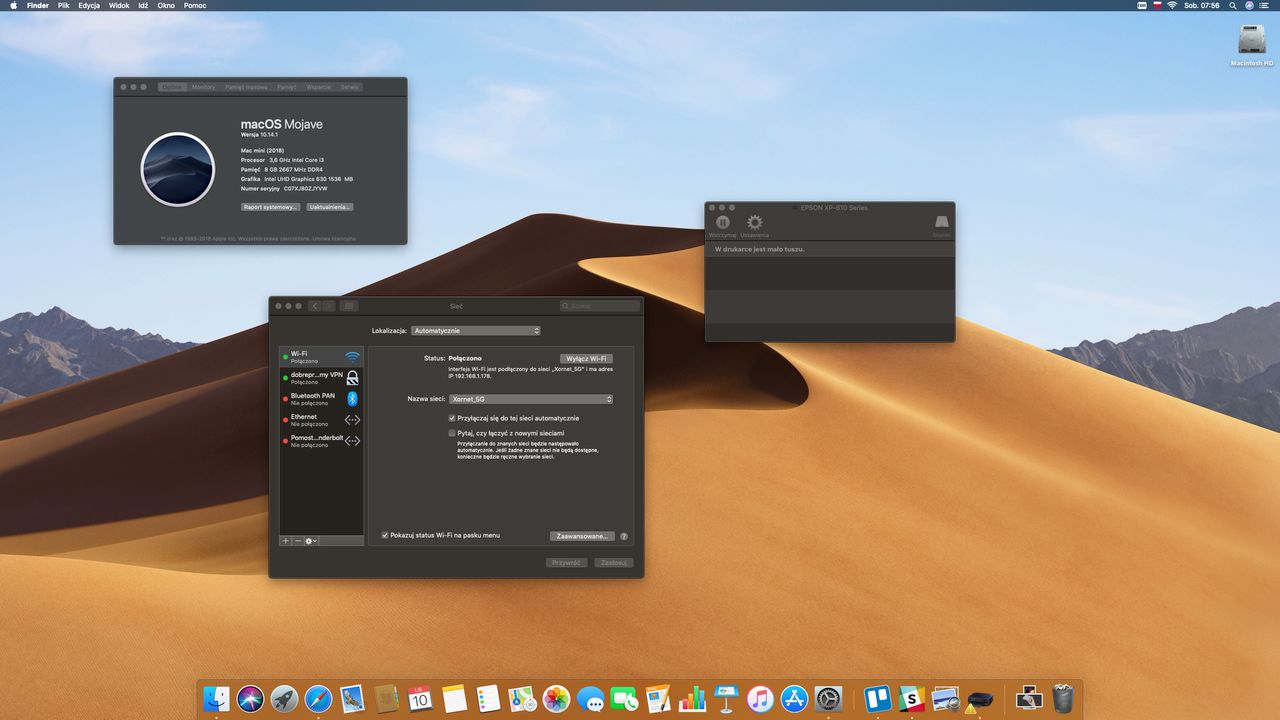Switch to the Monitory tab

[203, 87]
